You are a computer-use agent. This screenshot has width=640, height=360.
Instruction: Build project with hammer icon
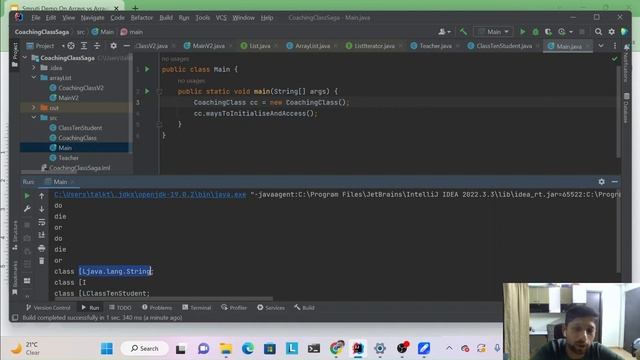pos(463,31)
